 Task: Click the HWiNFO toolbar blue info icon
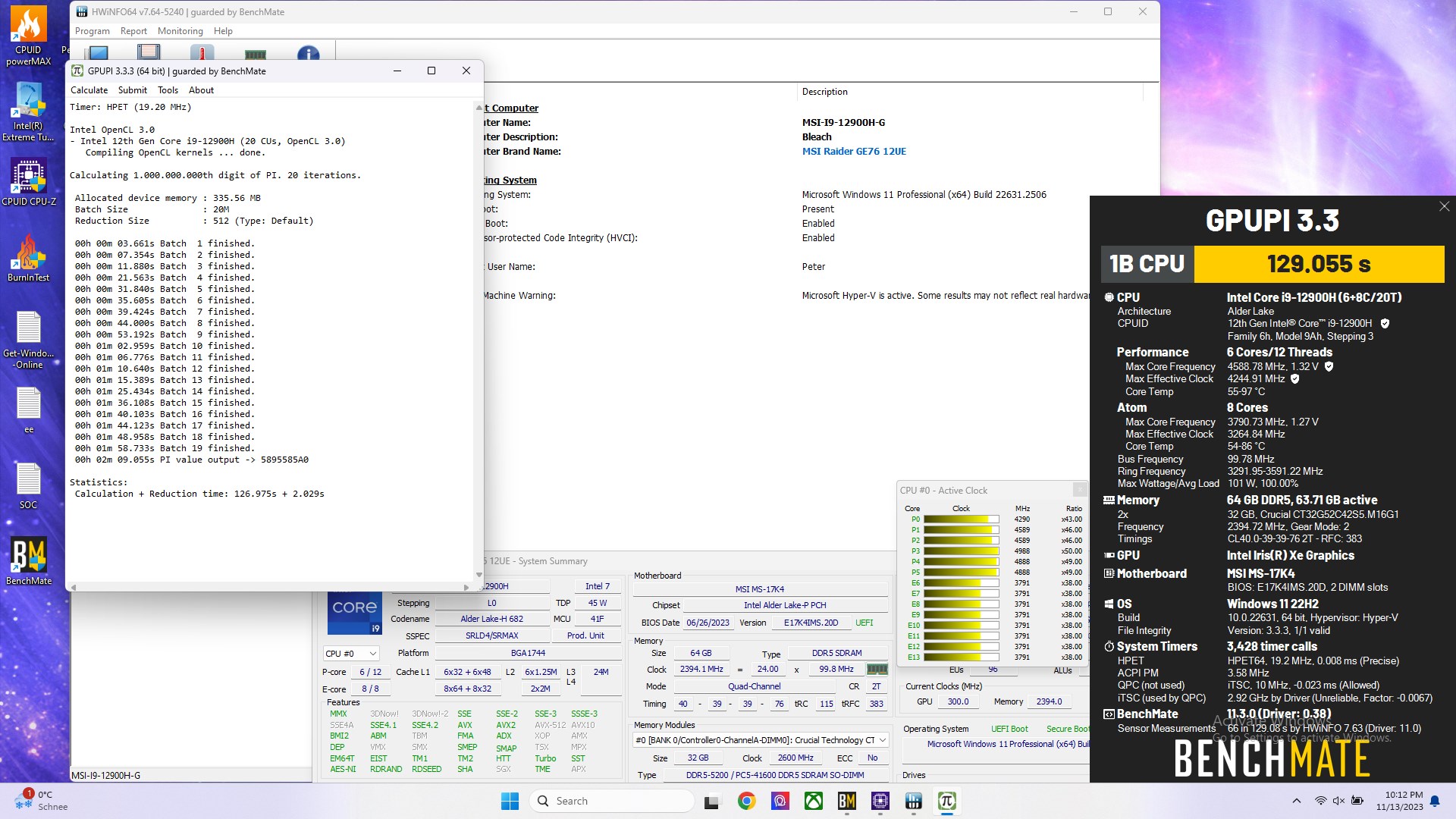tap(308, 54)
